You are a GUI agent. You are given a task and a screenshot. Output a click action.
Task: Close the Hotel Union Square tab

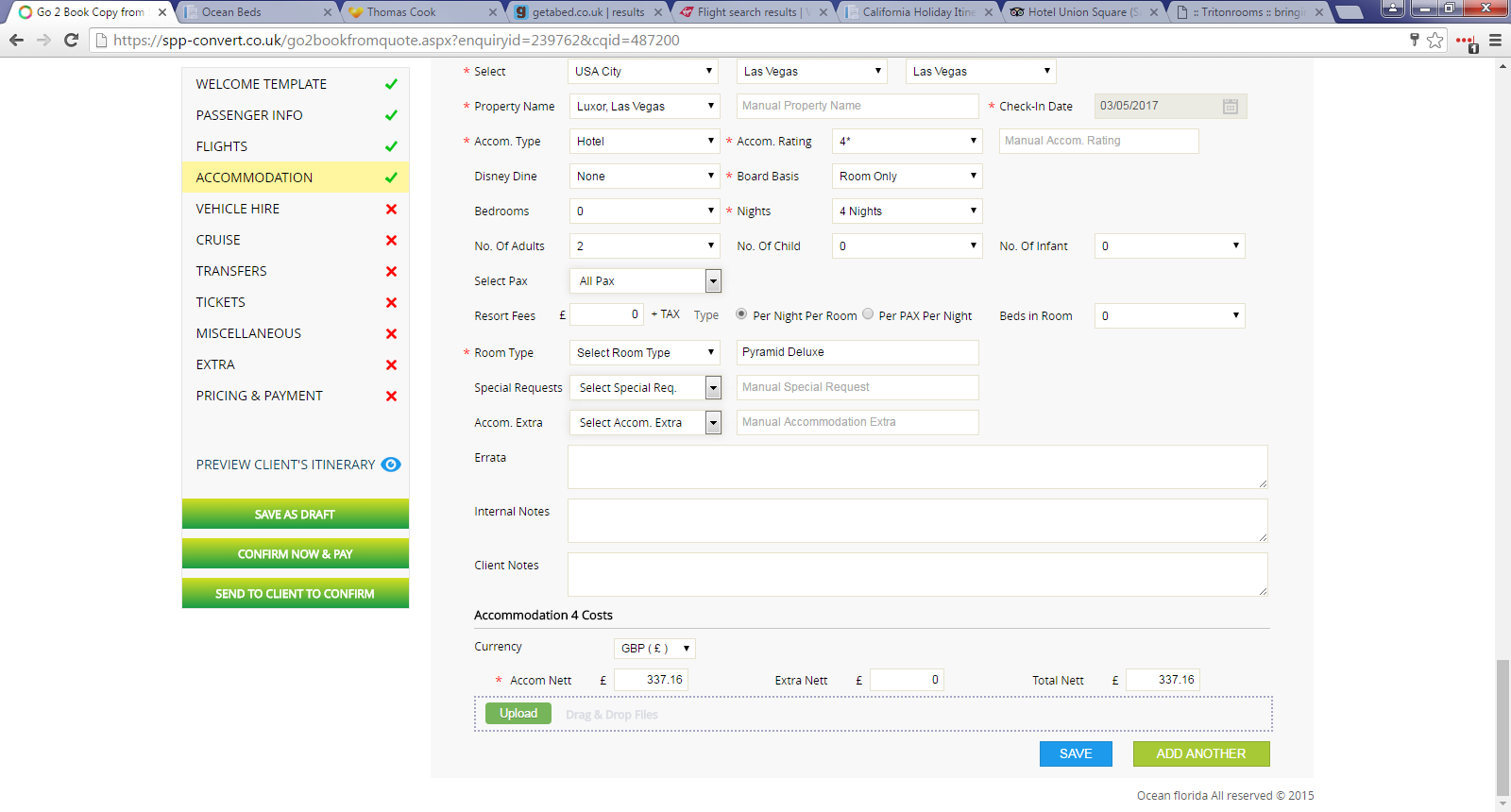tap(1154, 12)
